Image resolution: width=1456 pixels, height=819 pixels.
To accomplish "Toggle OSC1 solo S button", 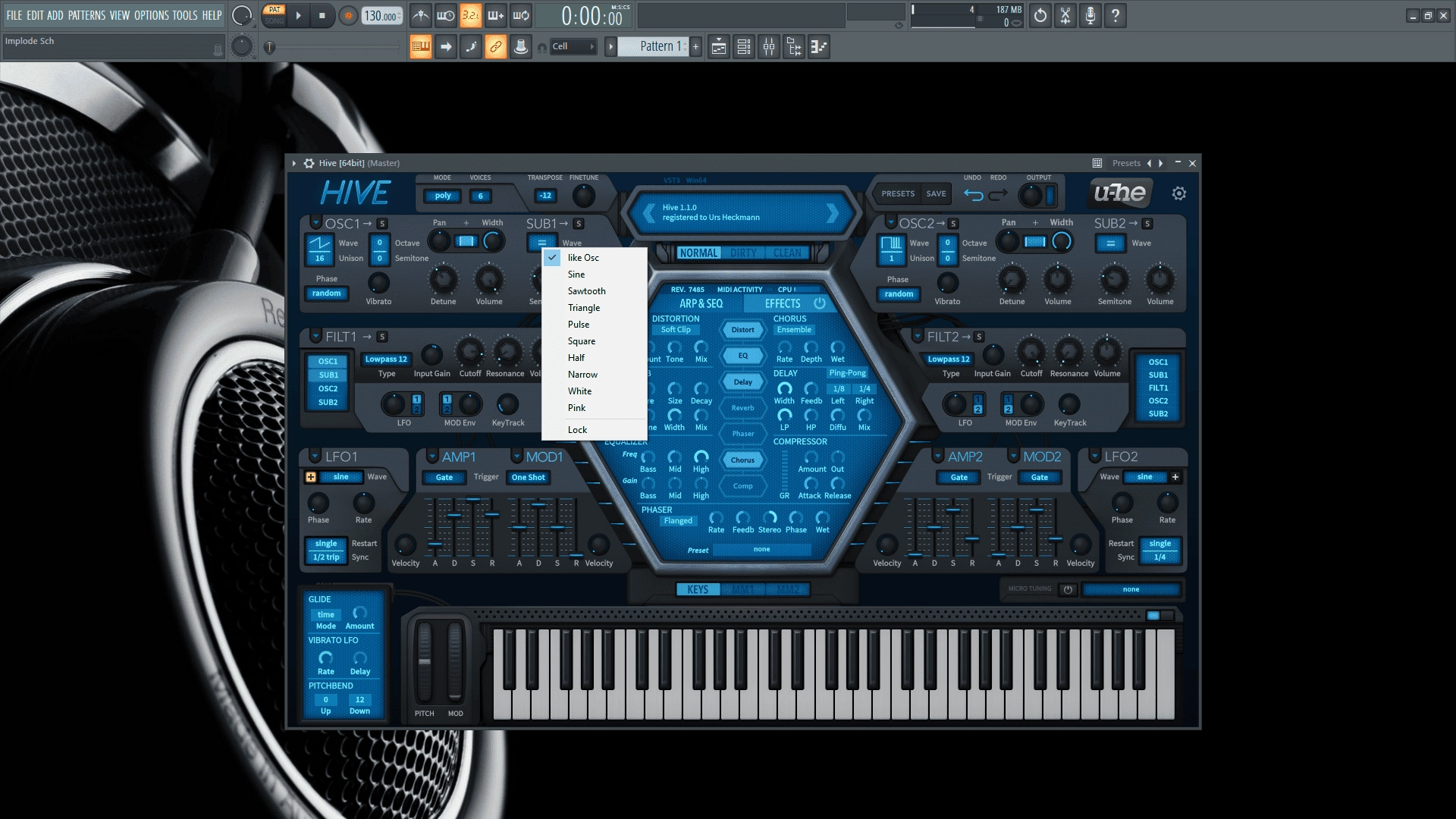I will [382, 224].
